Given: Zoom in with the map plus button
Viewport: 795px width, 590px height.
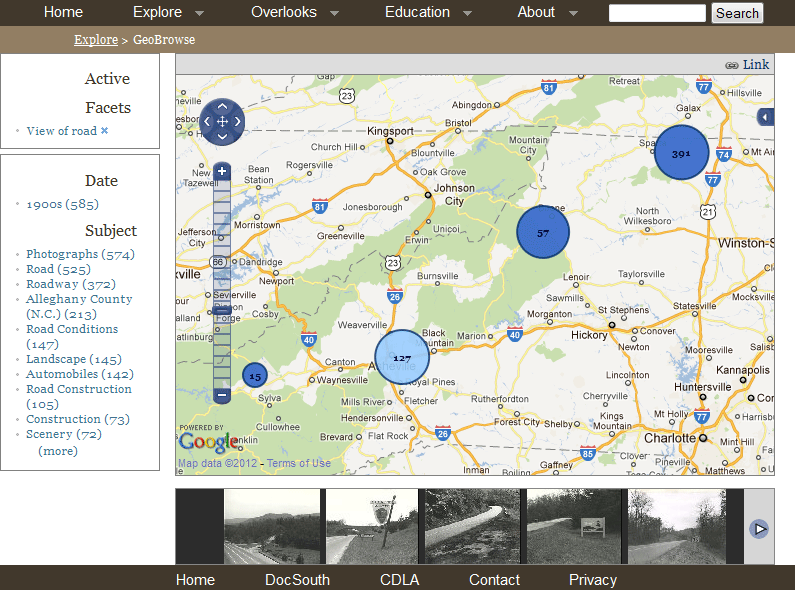Looking at the screenshot, I should click(x=222, y=172).
